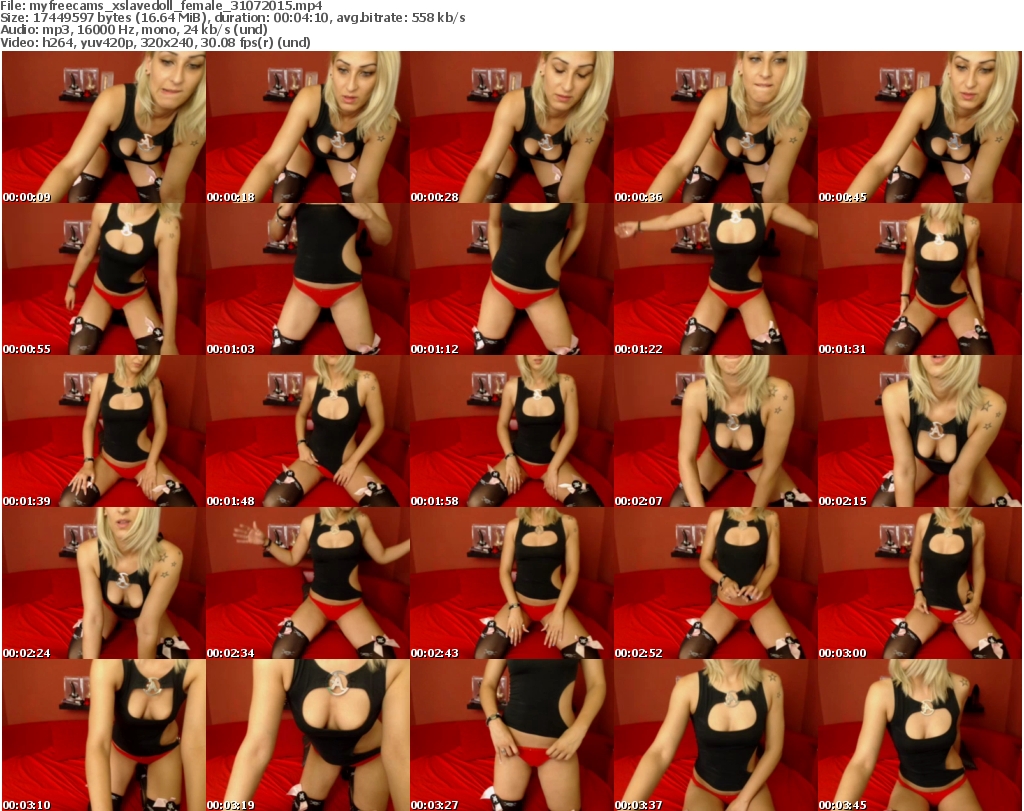The width and height of the screenshot is (1024, 811).
Task: Open the frame at 00:03:19
Action: pyautogui.click(x=308, y=735)
